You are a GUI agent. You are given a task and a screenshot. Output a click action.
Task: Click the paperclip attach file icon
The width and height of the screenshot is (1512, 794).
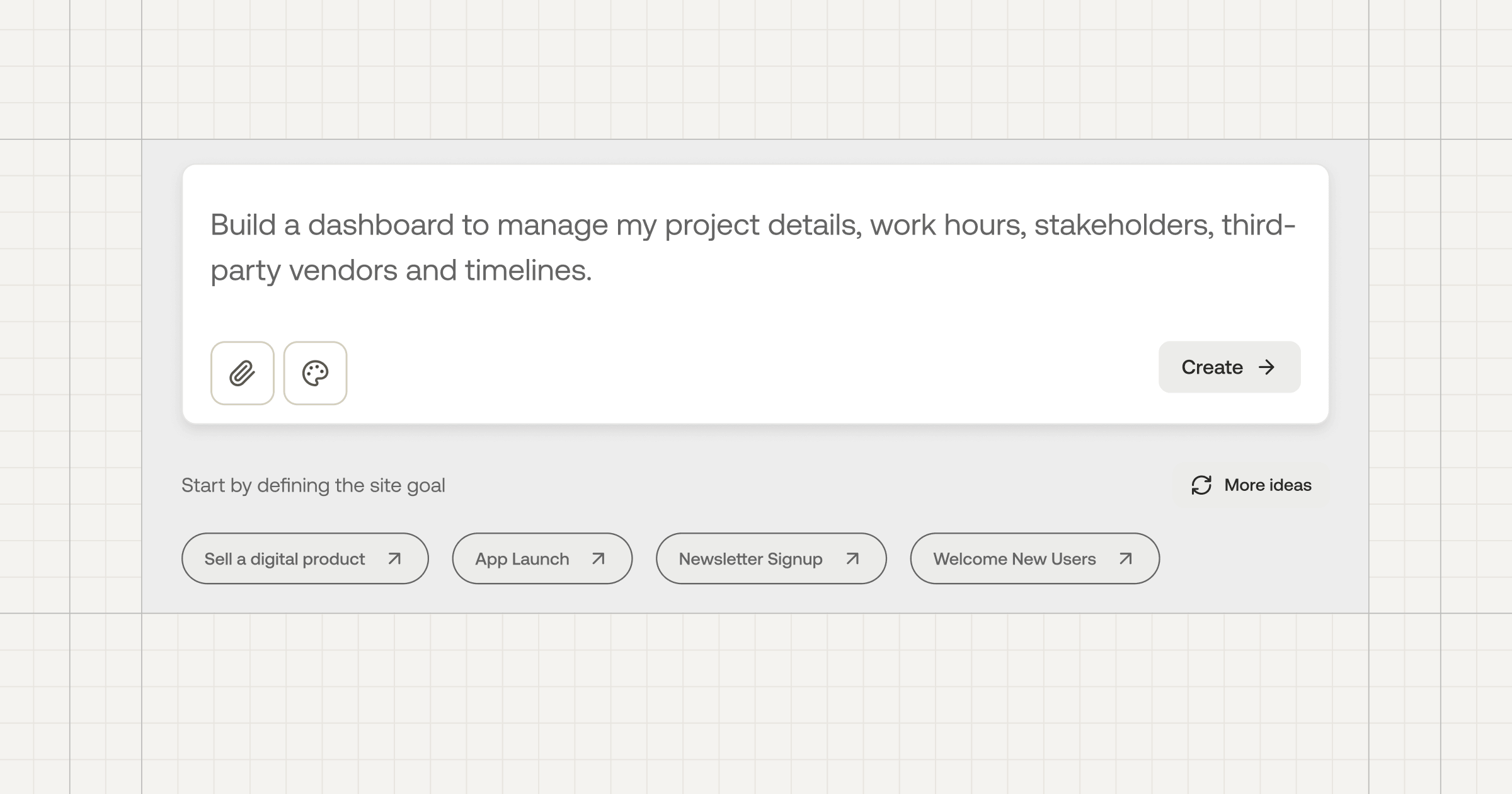coord(243,373)
